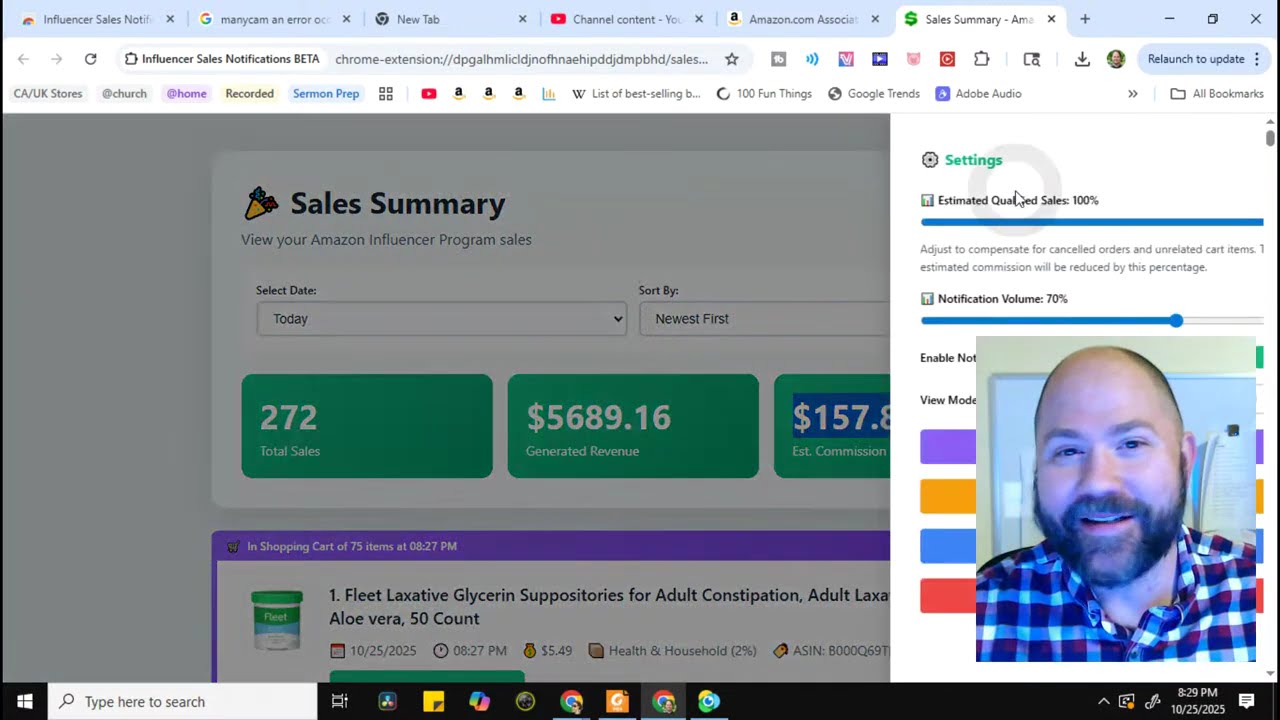1280x720 pixels.
Task: Click the Settings gear icon in the panel
Action: [930, 160]
